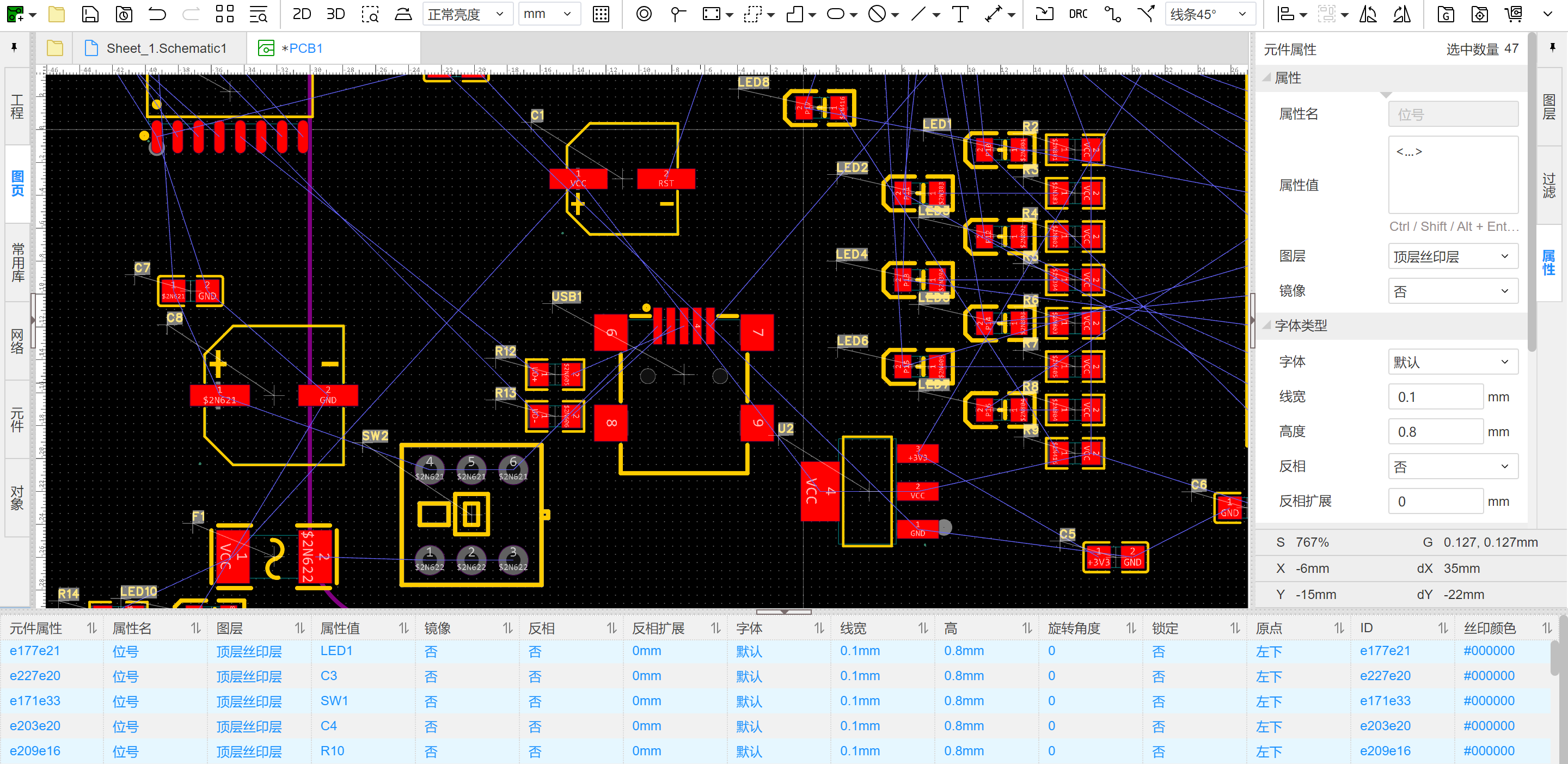Pin the right sidebar panel
Image resolution: width=1568 pixels, height=764 pixels.
pyautogui.click(x=1553, y=47)
